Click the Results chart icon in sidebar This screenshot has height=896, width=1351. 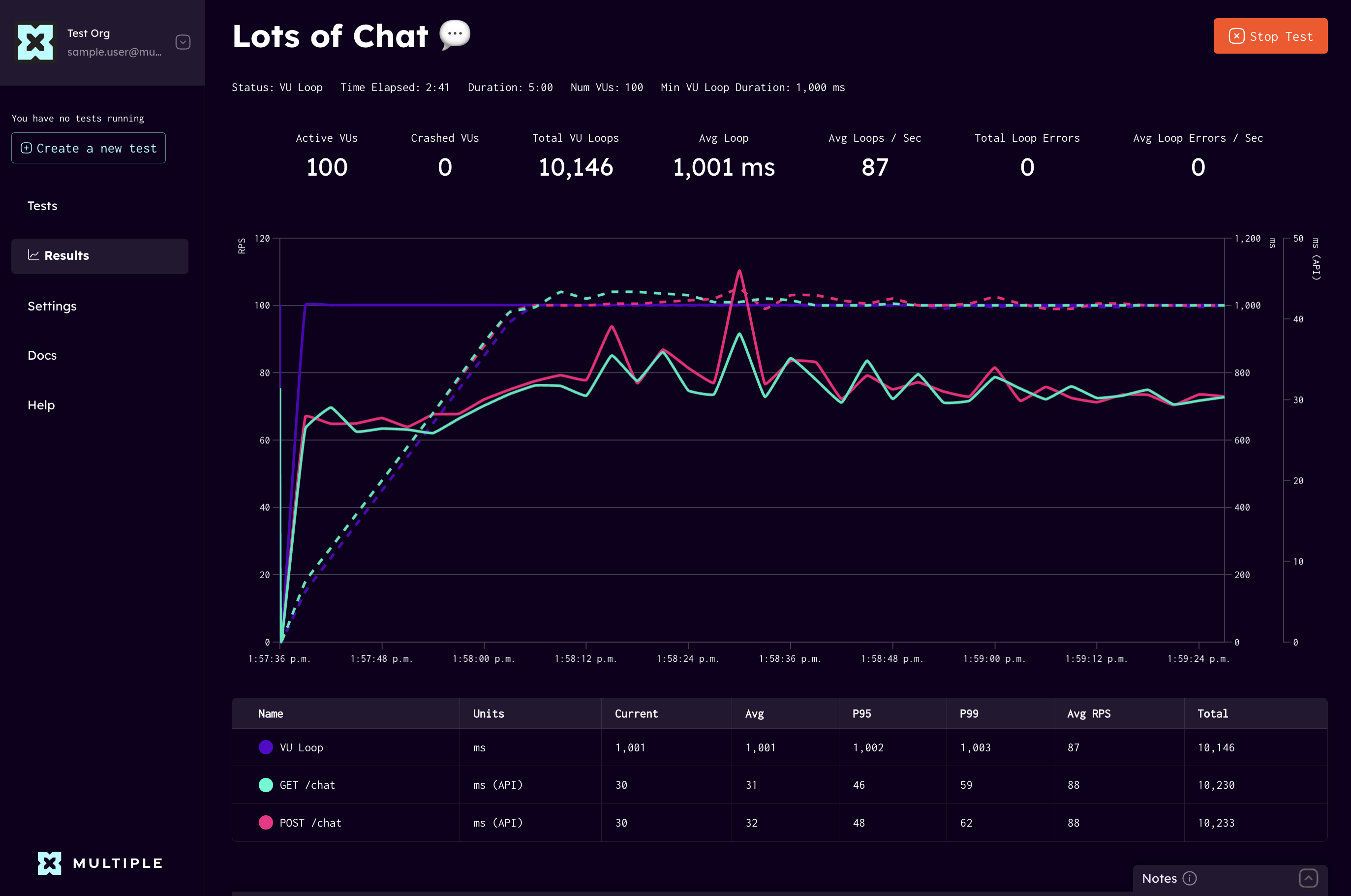pyautogui.click(x=34, y=255)
